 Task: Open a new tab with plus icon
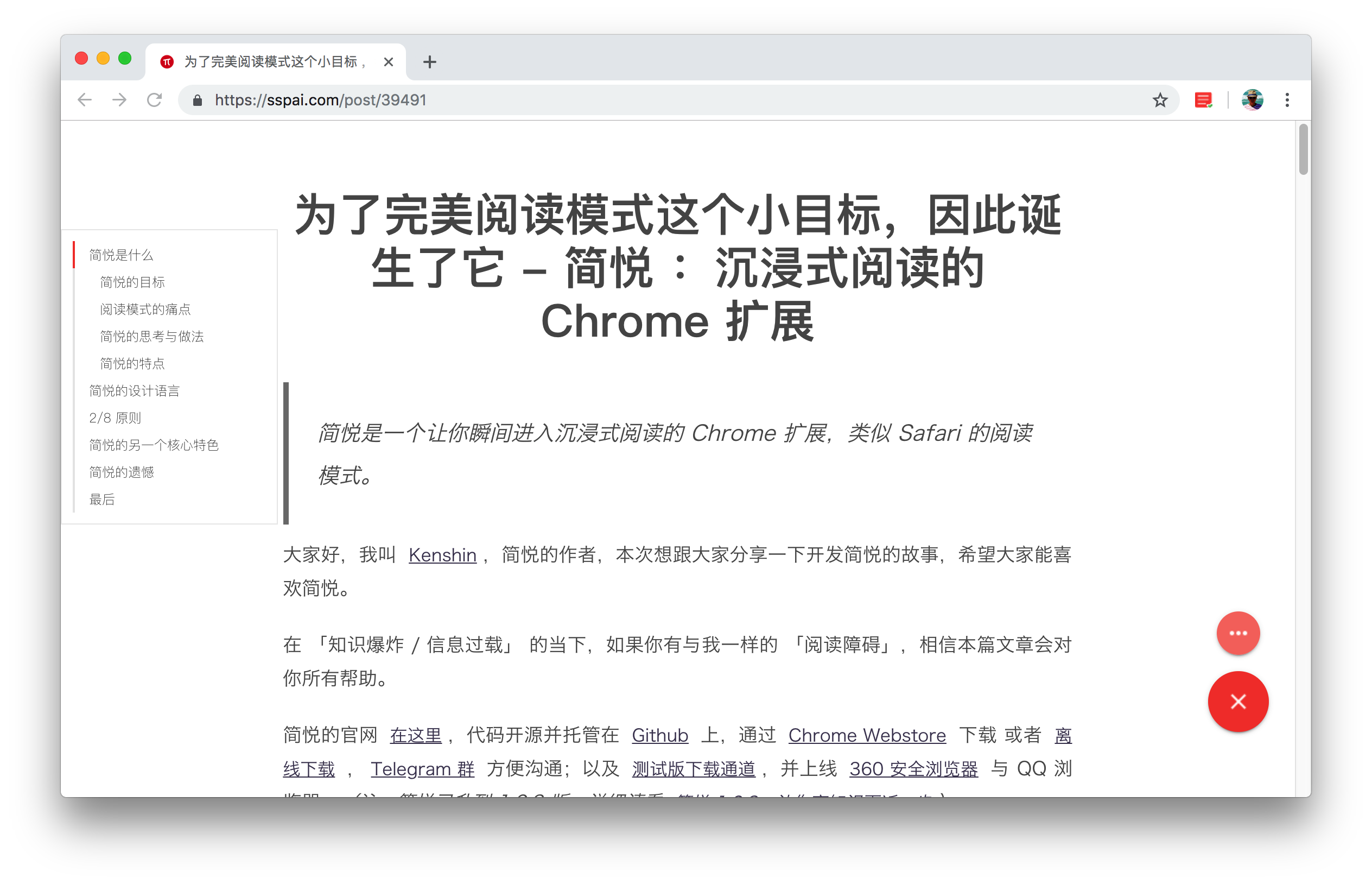tap(429, 62)
